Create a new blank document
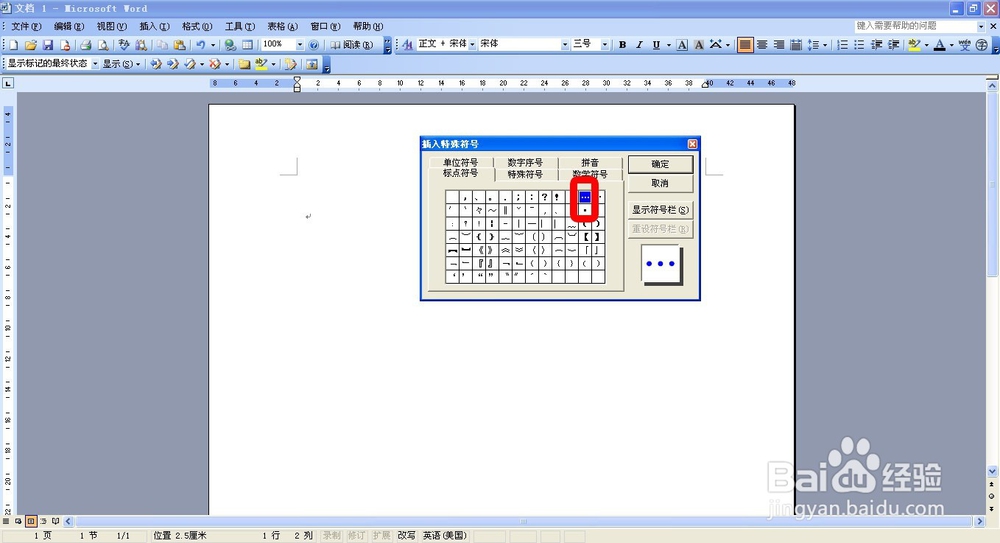 pyautogui.click(x=13, y=45)
